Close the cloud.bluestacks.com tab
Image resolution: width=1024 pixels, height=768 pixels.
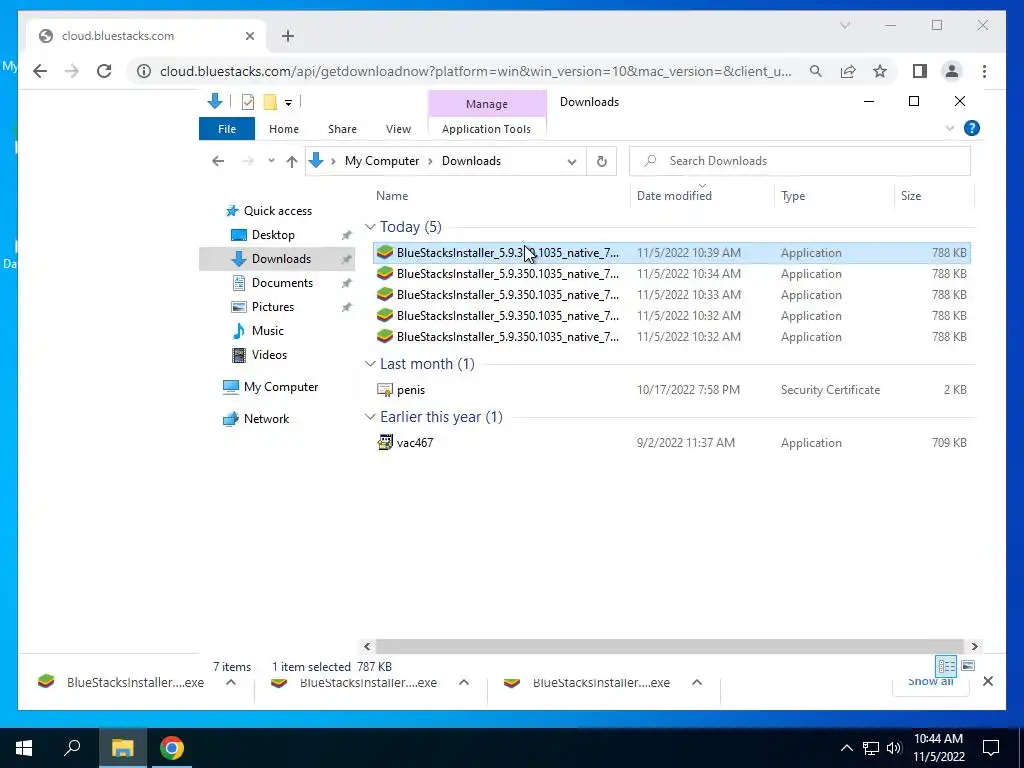[x=249, y=36]
